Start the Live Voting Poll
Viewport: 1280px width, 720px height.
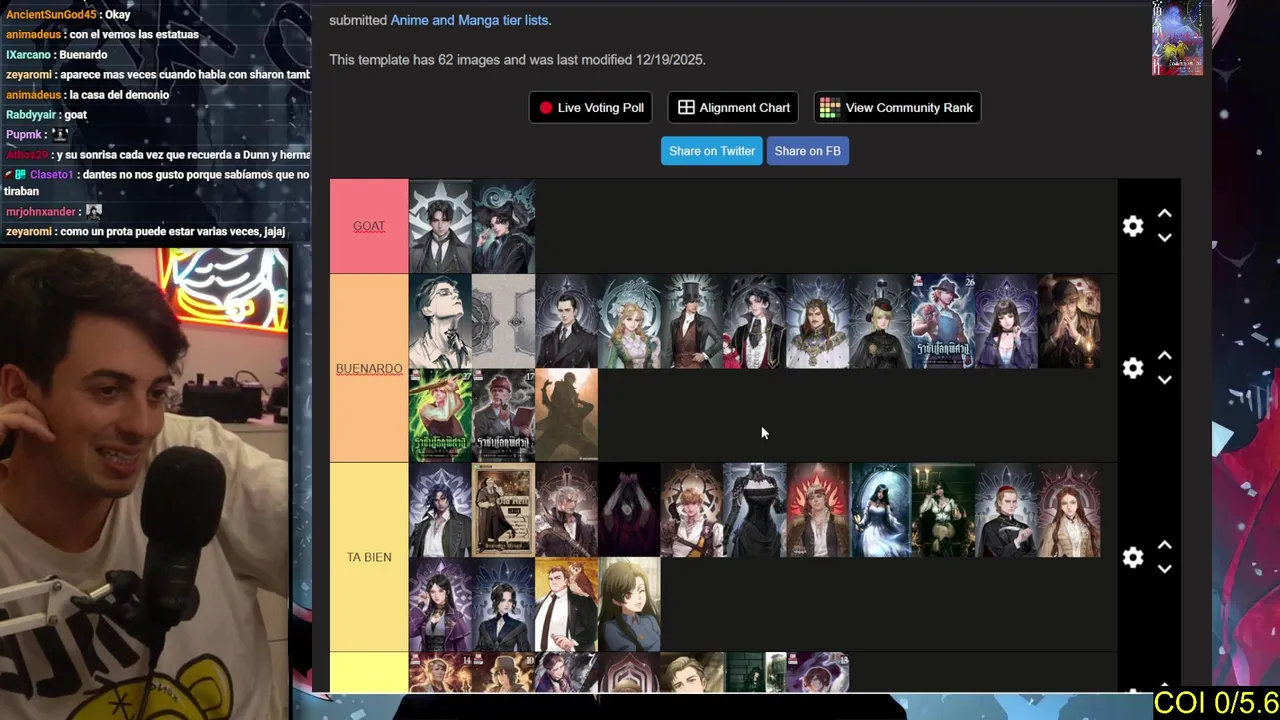click(x=591, y=107)
